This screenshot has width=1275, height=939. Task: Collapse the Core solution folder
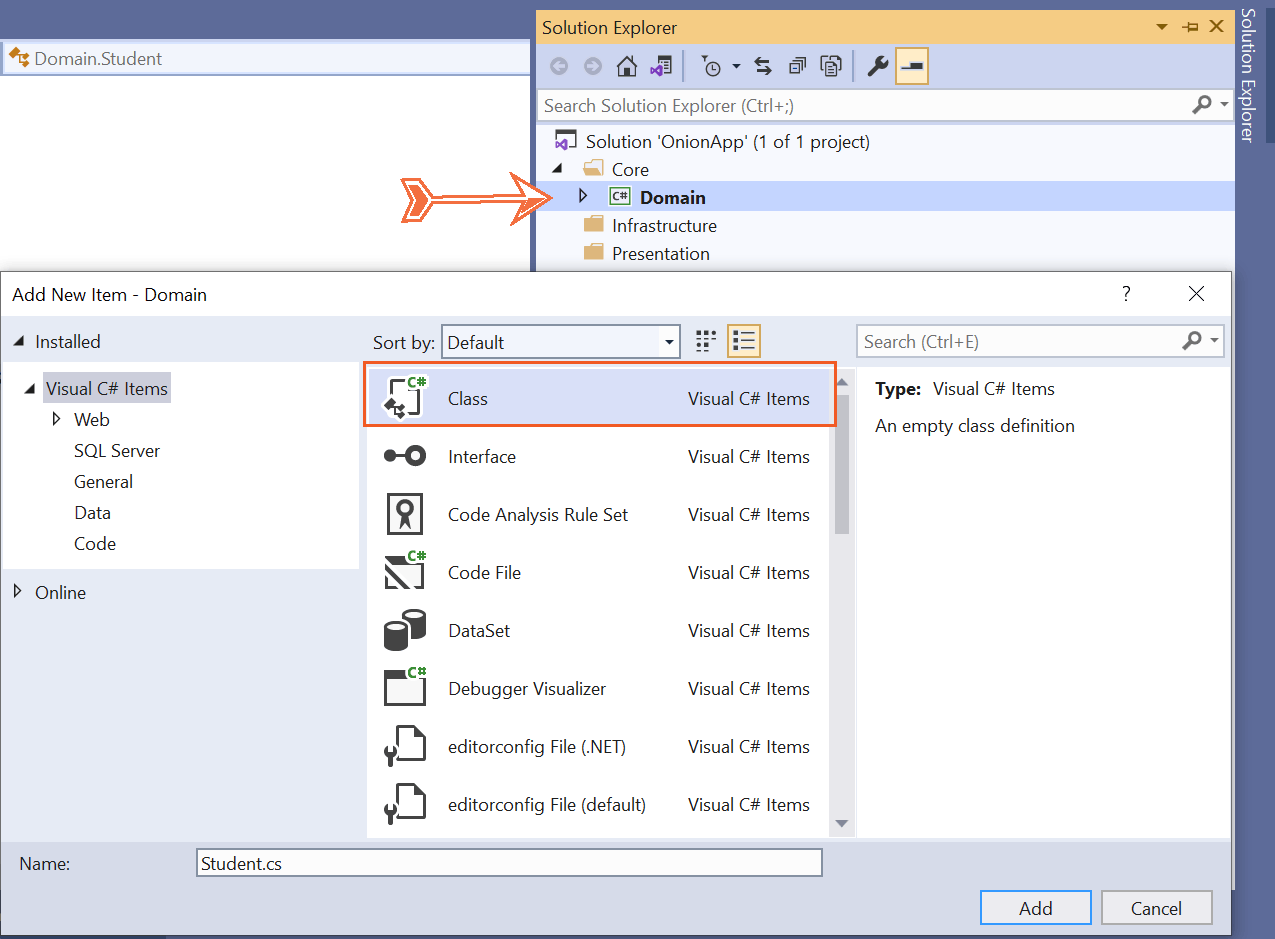(557, 169)
